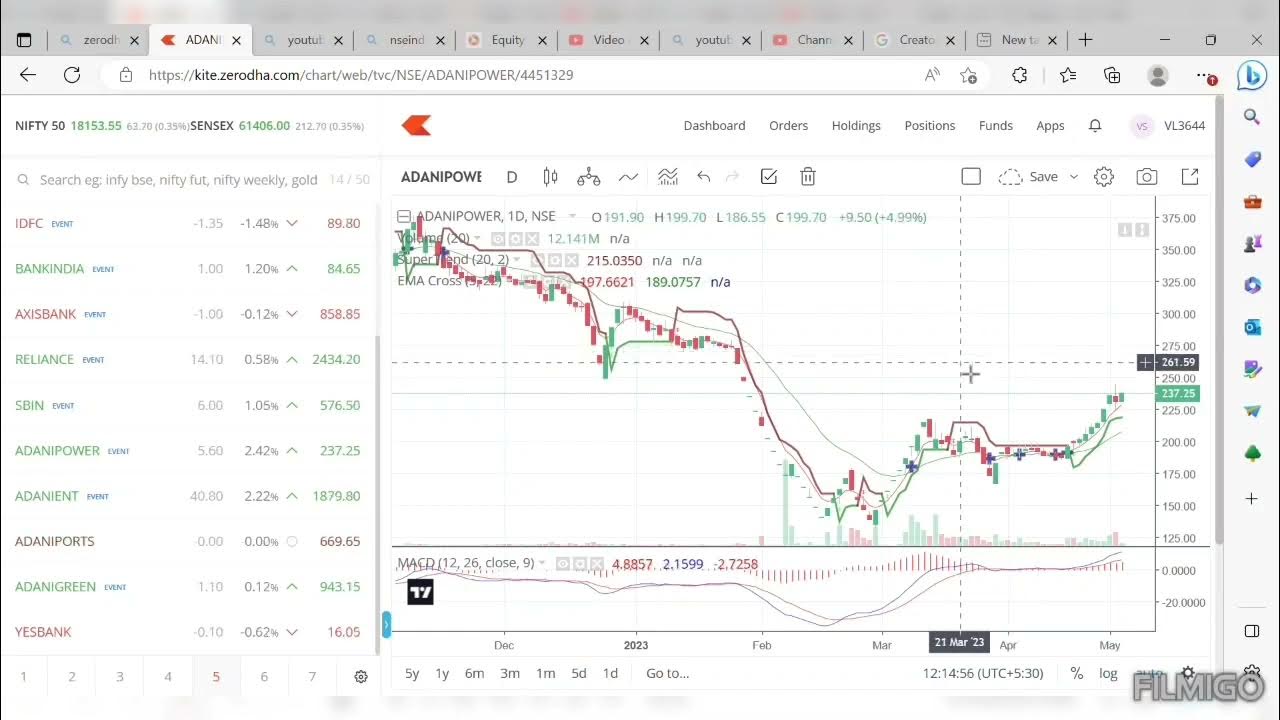The width and height of the screenshot is (1280, 720).
Task: Expand the Save dropdown arrow
Action: 1074,177
